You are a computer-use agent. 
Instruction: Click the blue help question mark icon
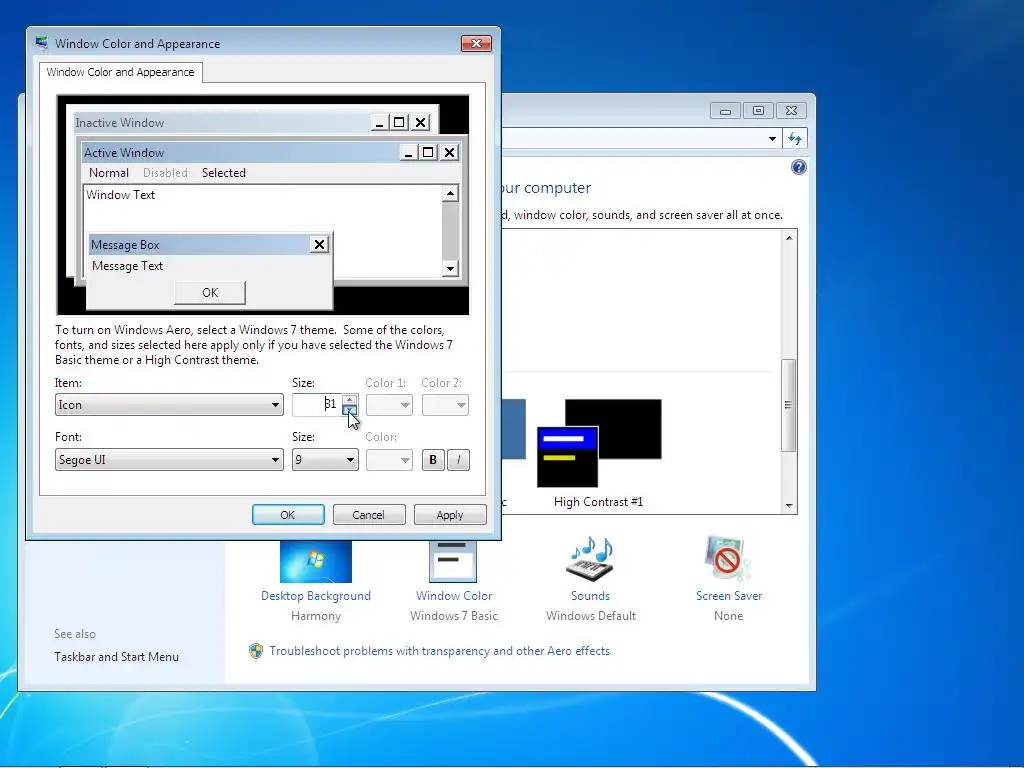pos(798,167)
